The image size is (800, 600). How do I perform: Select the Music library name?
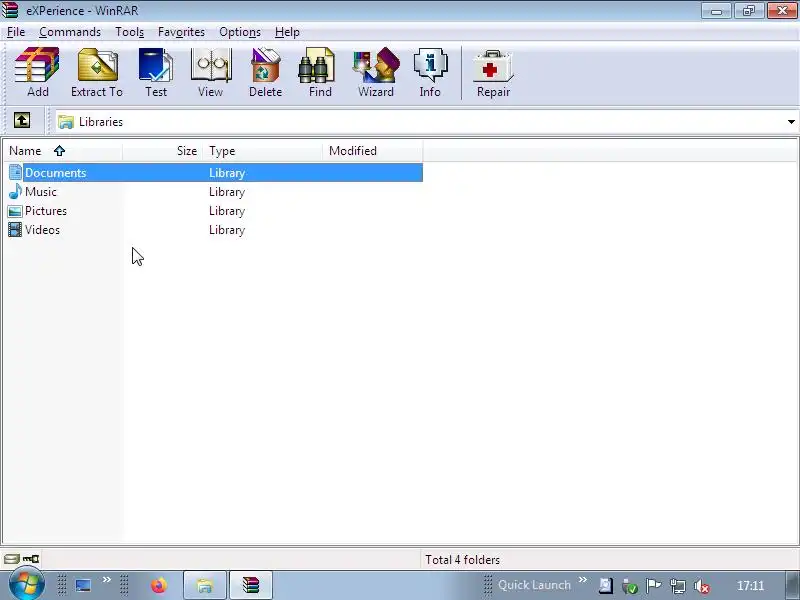point(41,192)
